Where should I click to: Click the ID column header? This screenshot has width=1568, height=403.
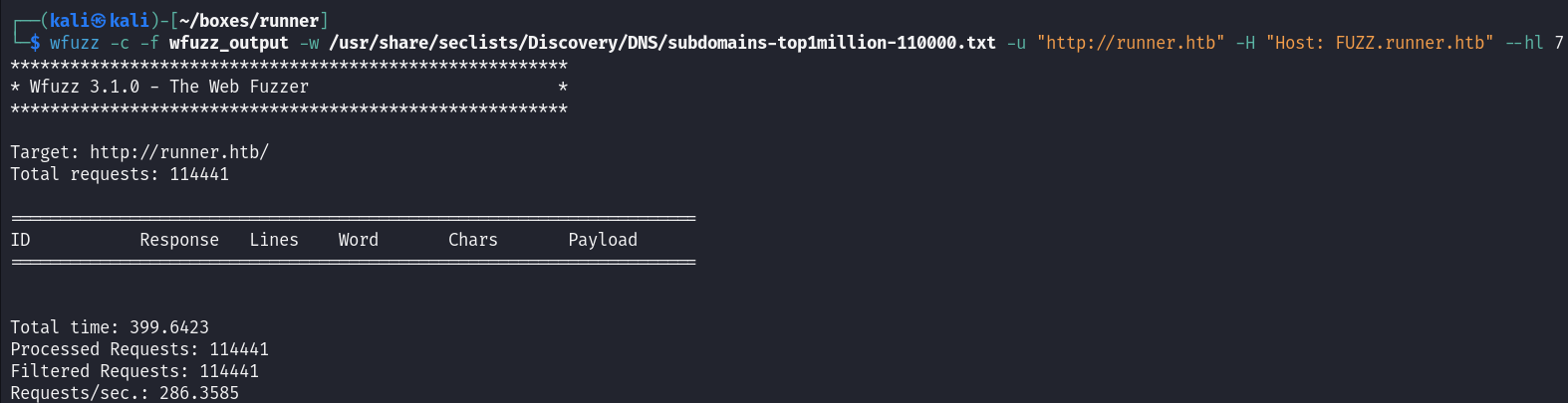(21, 240)
